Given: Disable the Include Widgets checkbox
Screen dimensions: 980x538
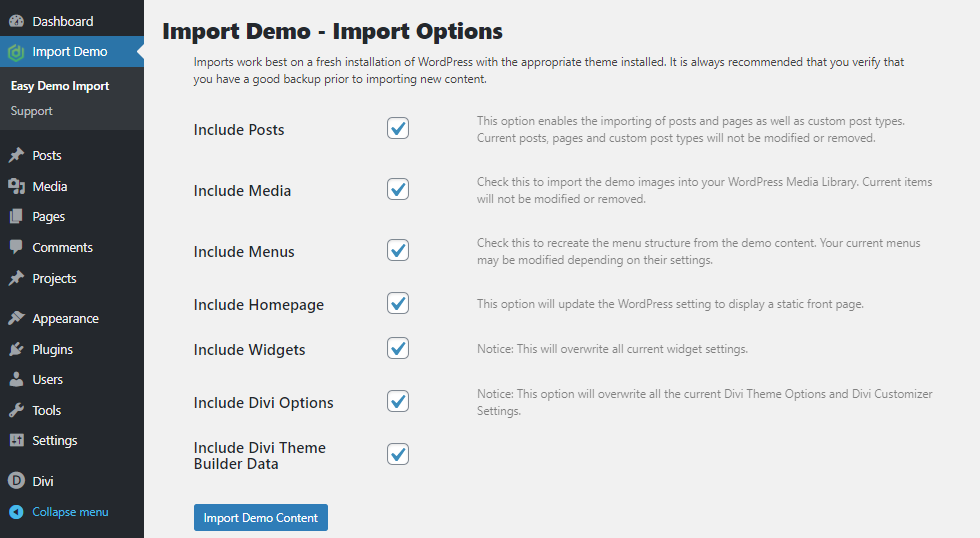Looking at the screenshot, I should 398,349.
